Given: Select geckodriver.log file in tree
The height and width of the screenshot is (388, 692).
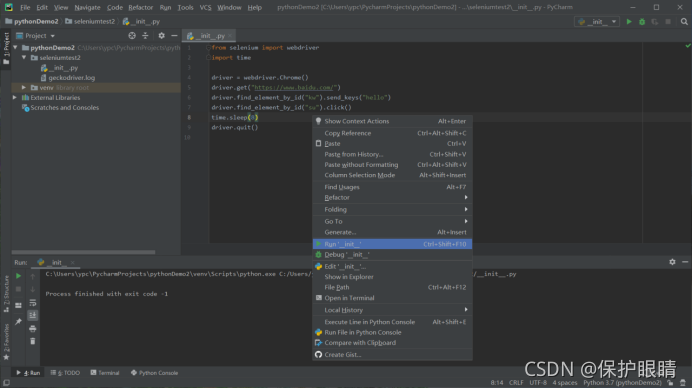Looking at the screenshot, I should [71, 78].
